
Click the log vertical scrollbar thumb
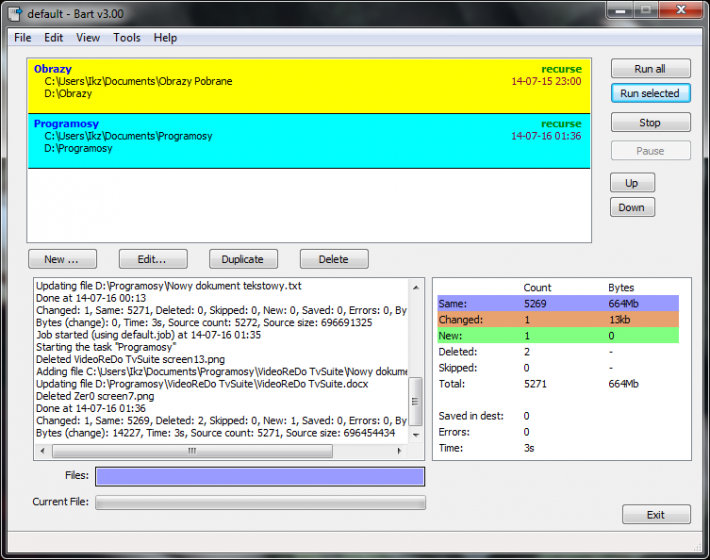(x=415, y=402)
